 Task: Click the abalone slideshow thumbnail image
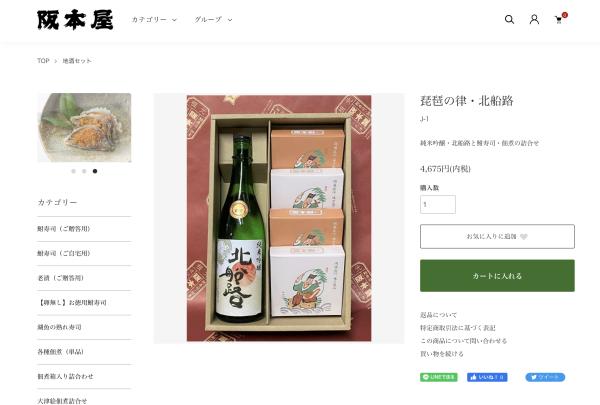(84, 127)
